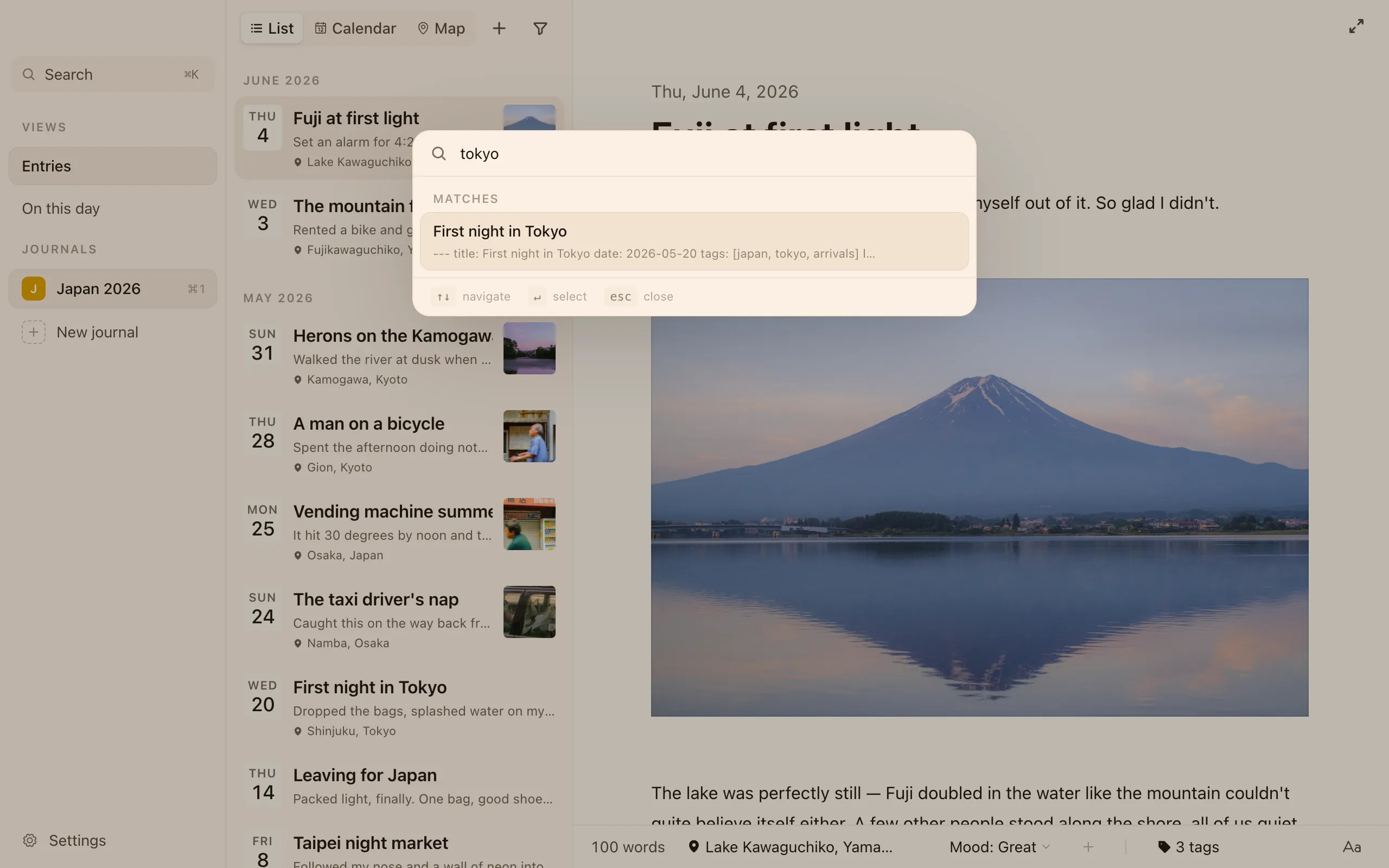Switch to the List view tab
This screenshot has height=868, width=1389.
272,28
